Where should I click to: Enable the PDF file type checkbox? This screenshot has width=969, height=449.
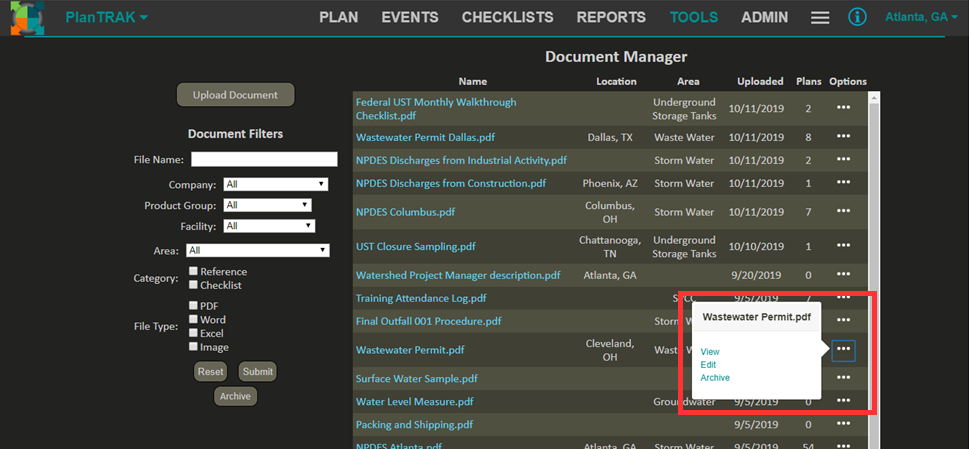[x=193, y=305]
